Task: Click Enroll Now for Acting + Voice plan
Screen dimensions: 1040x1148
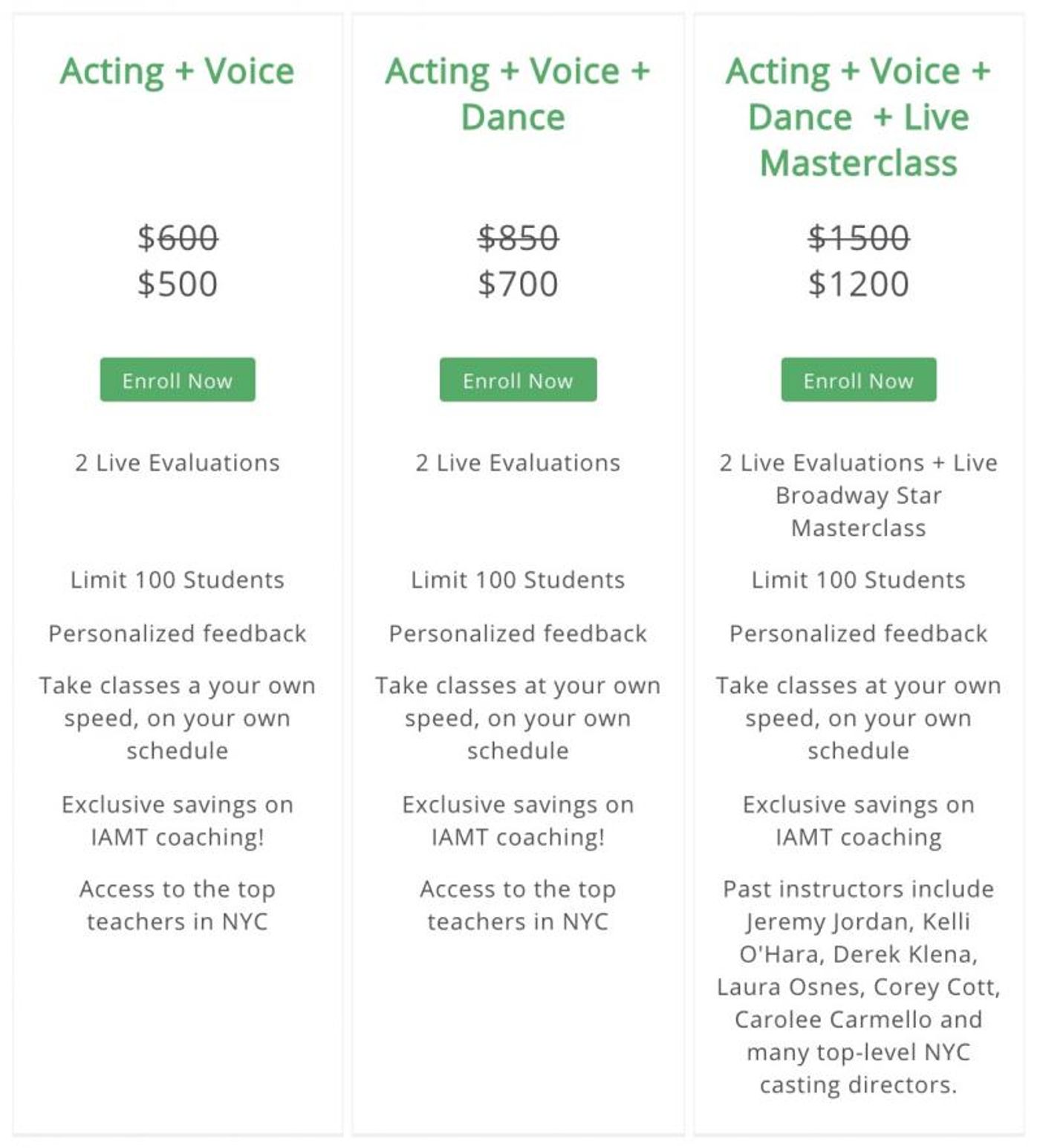Action: pos(177,380)
